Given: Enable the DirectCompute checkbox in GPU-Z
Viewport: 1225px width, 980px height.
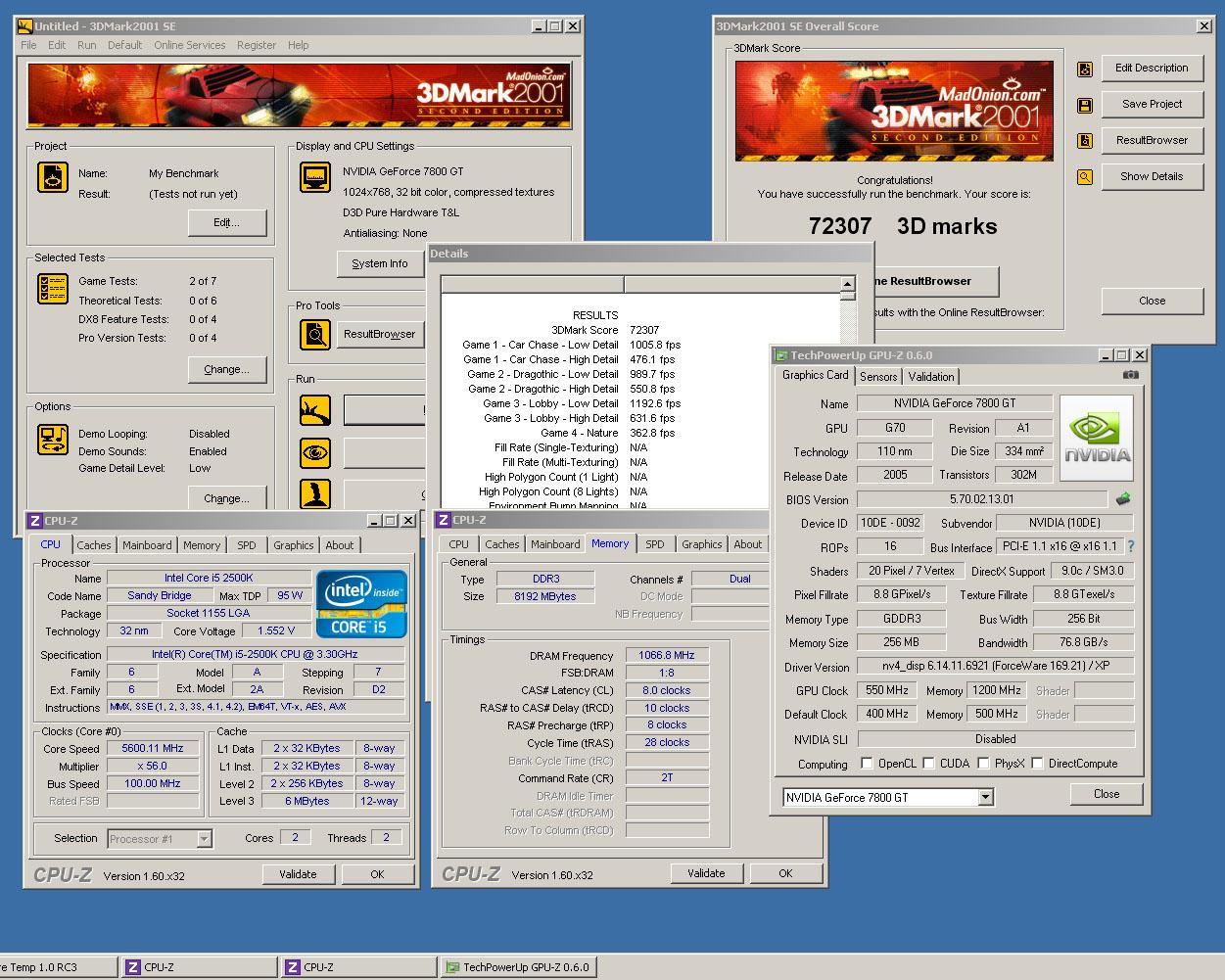Looking at the screenshot, I should (x=1037, y=764).
